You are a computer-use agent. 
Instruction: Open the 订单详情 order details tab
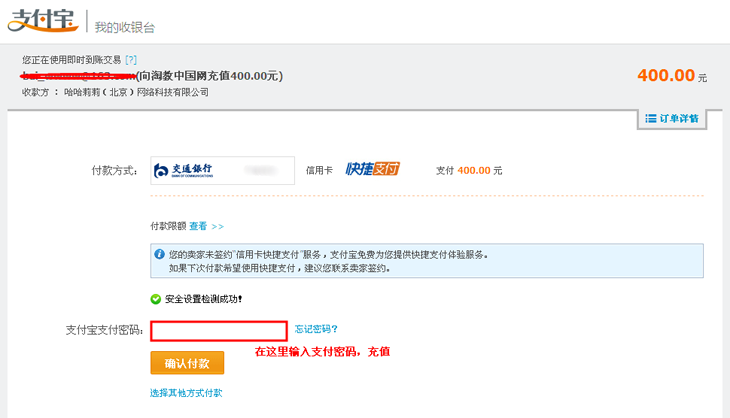(672, 119)
